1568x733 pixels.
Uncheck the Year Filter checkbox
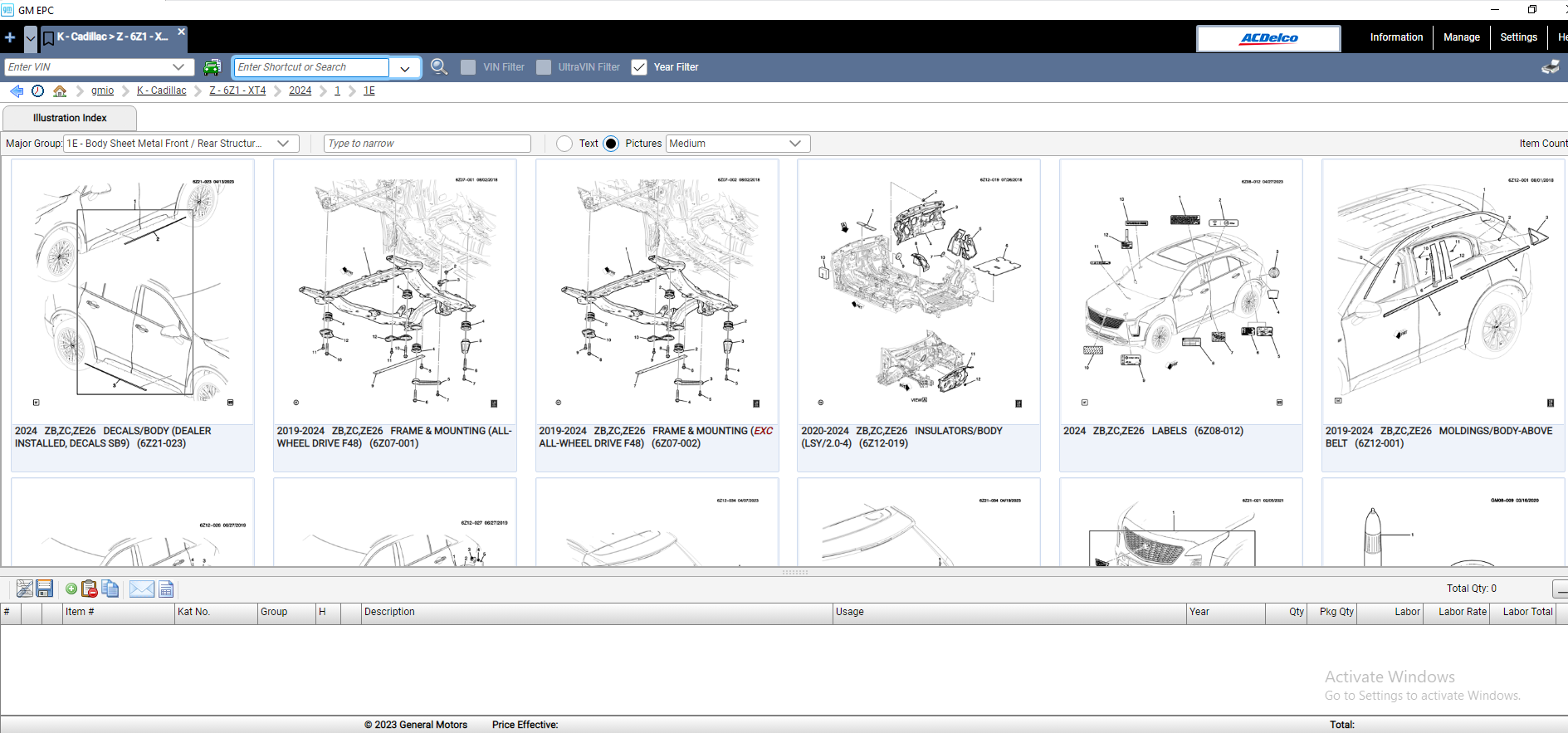639,67
